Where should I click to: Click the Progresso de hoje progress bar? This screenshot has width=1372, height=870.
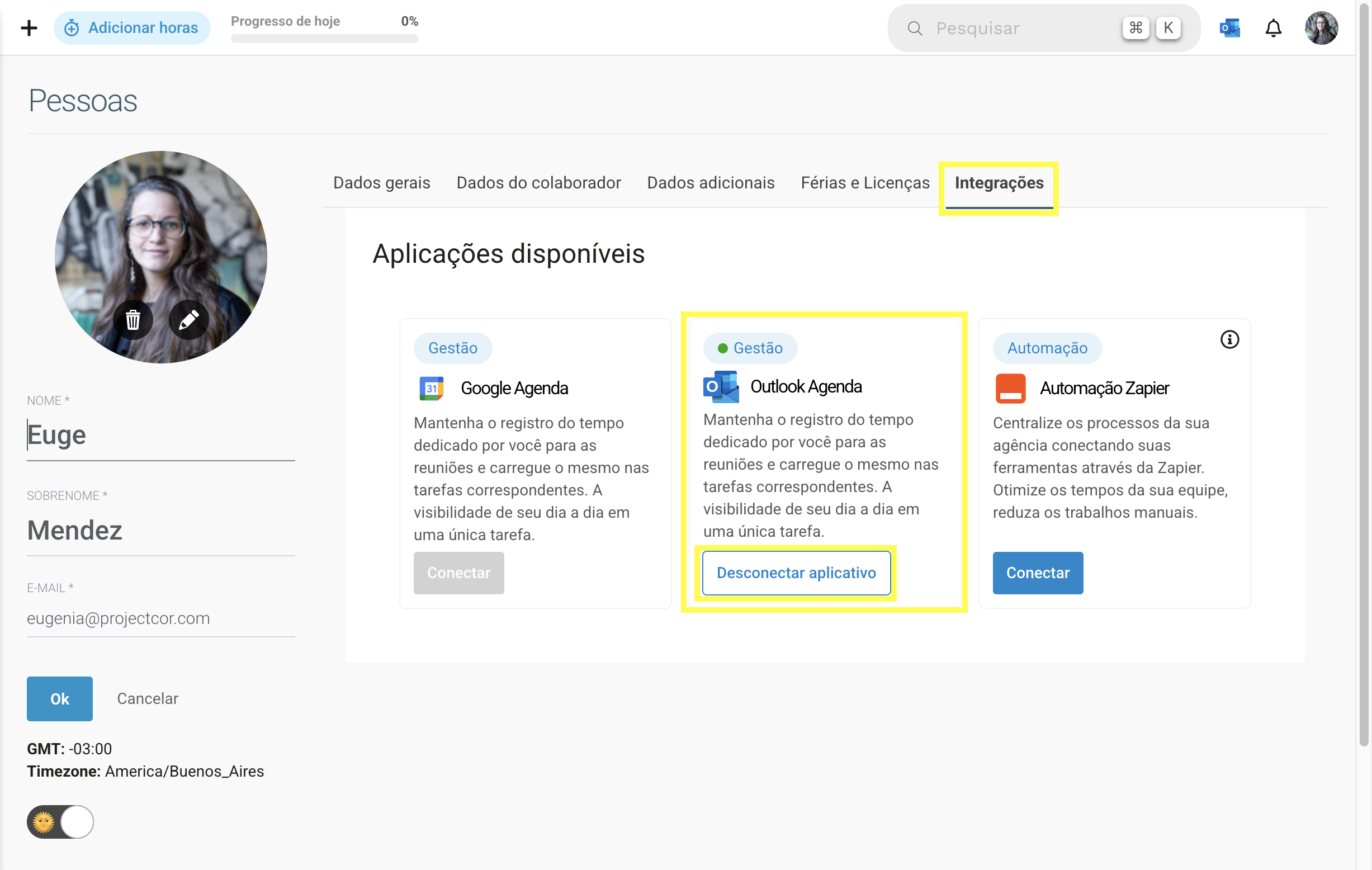324,39
